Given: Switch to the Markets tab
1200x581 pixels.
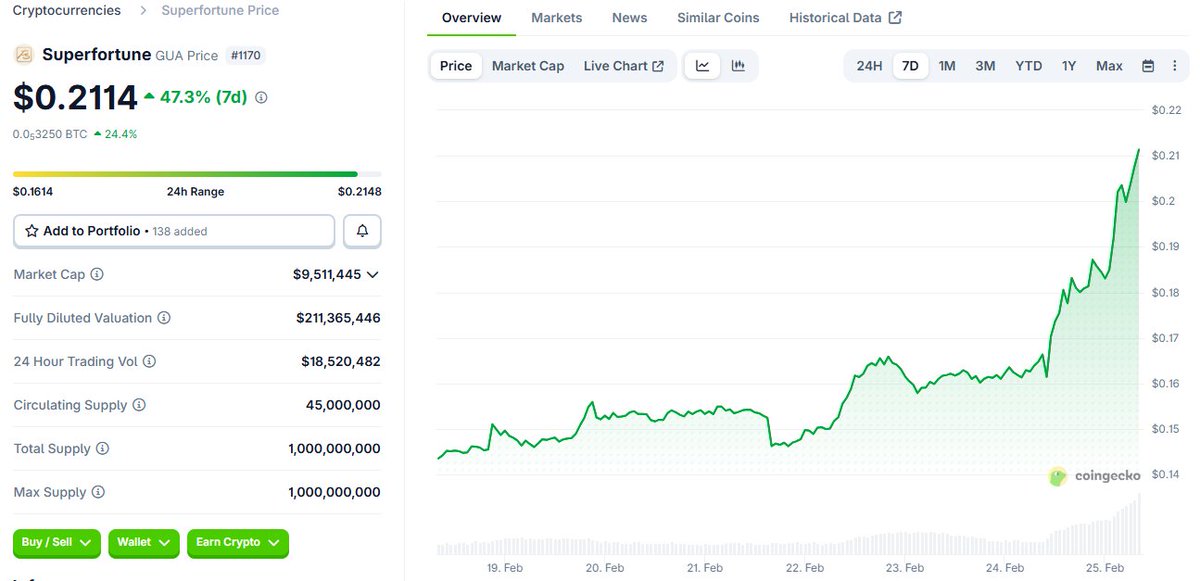Looking at the screenshot, I should (x=557, y=17).
